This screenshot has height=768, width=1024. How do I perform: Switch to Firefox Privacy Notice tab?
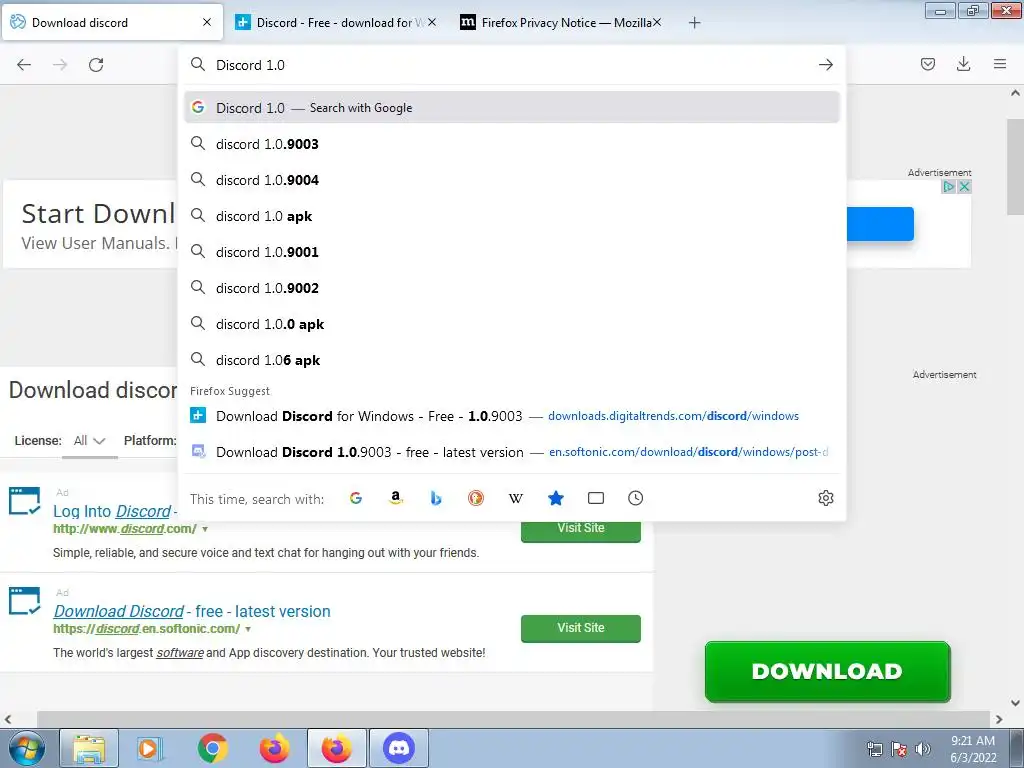pos(560,22)
